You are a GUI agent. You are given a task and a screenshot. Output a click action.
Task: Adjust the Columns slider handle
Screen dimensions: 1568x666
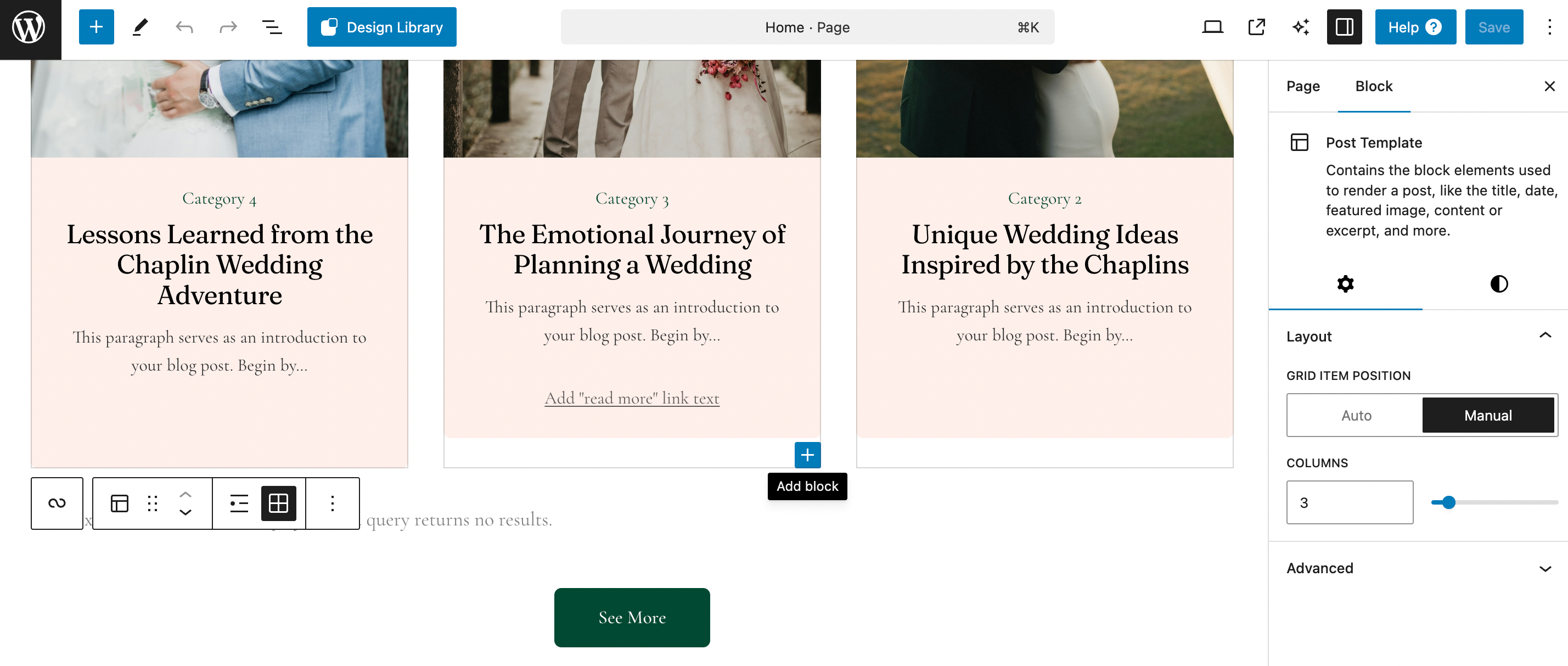coord(1448,502)
